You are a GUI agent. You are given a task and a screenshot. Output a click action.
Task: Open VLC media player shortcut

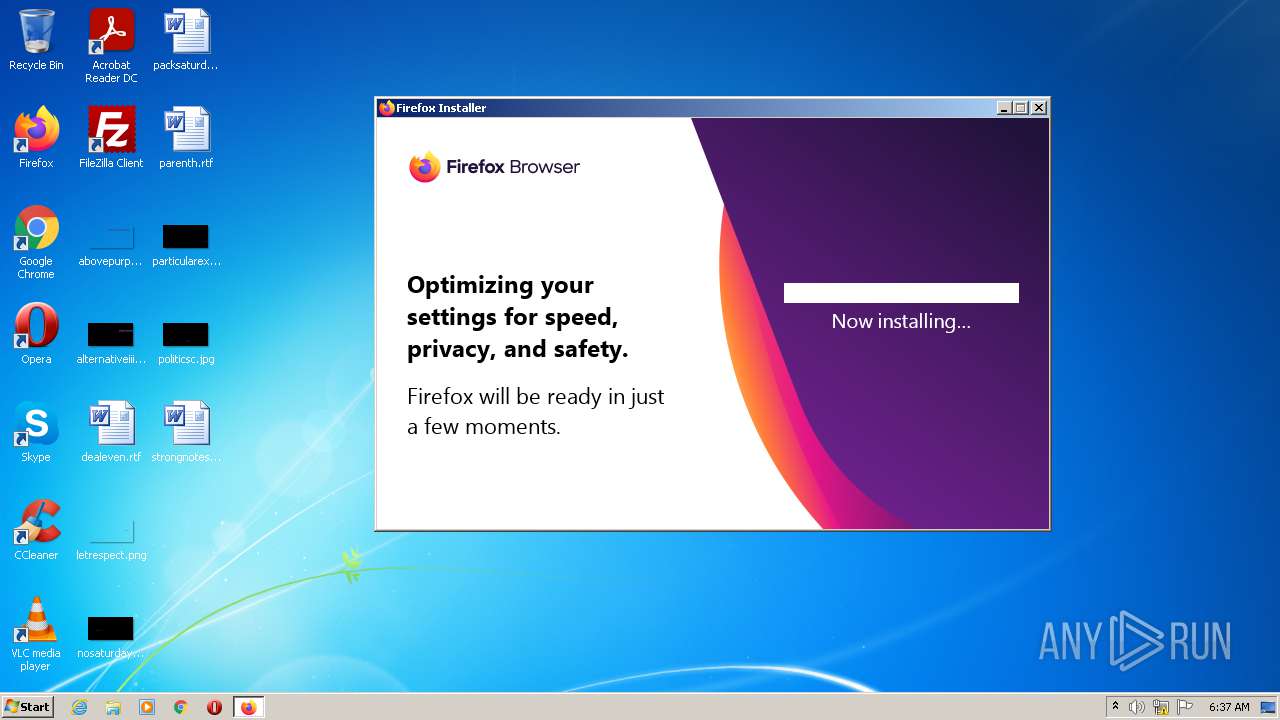(x=36, y=634)
